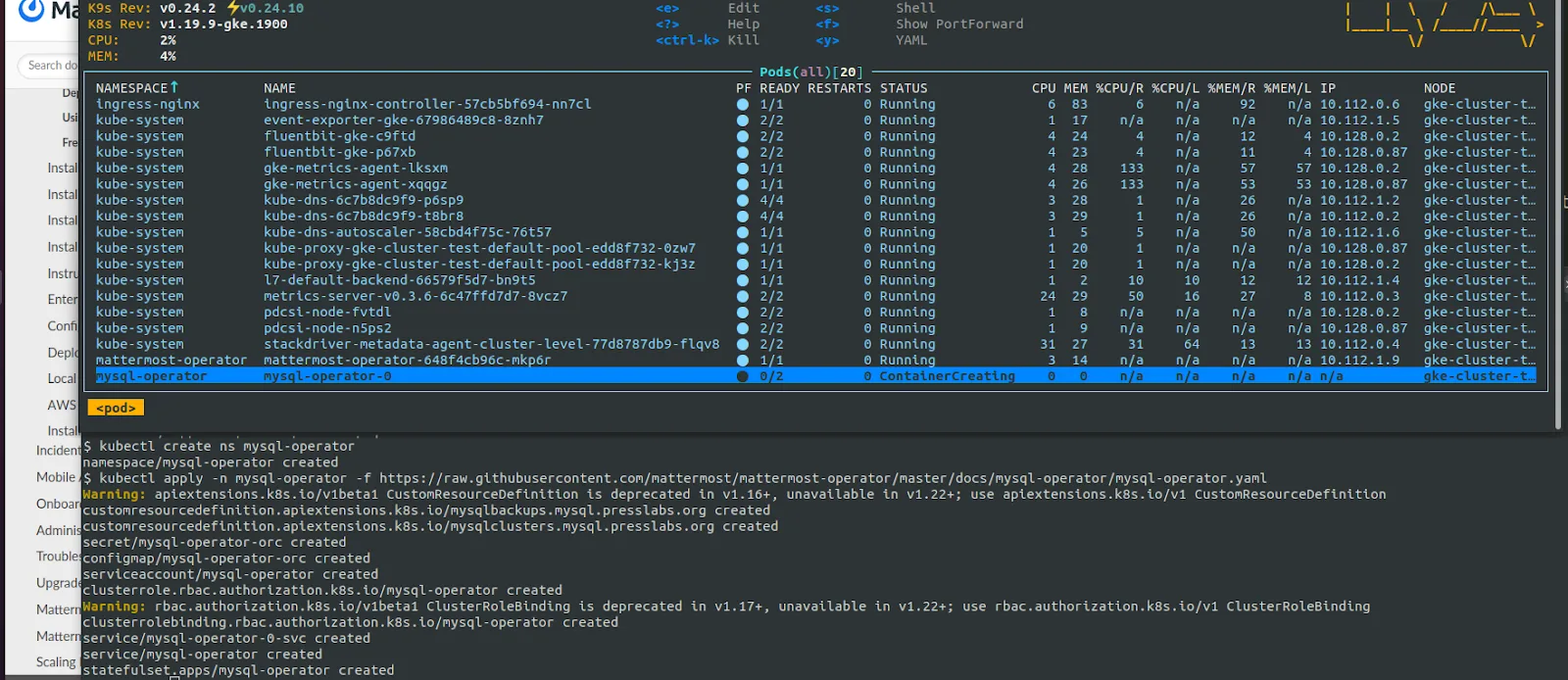Select the mysql-operator-0 pod row
This screenshot has width=1568, height=680.
point(815,376)
